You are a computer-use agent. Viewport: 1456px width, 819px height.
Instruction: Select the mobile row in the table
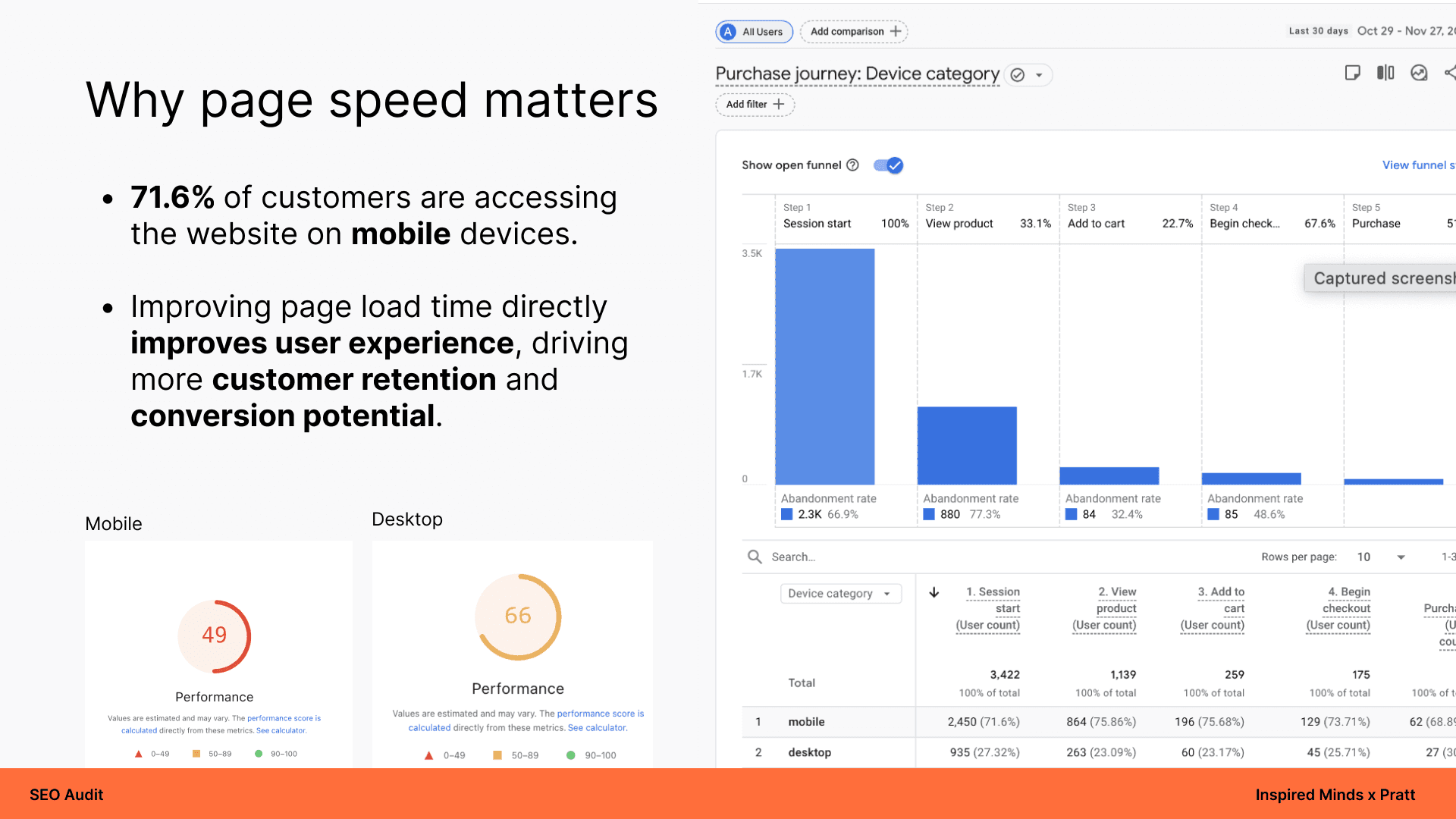tap(806, 722)
